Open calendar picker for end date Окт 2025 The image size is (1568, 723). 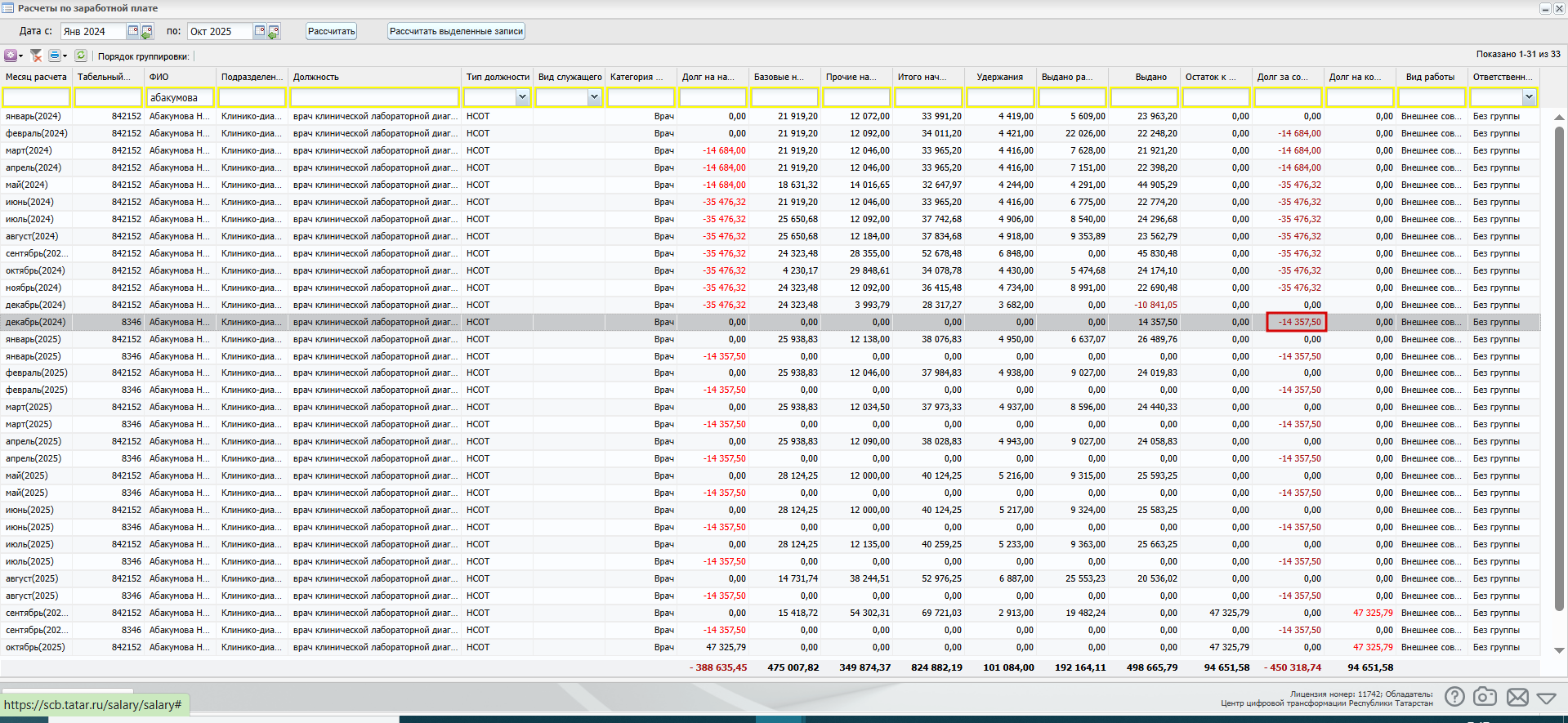(260, 31)
